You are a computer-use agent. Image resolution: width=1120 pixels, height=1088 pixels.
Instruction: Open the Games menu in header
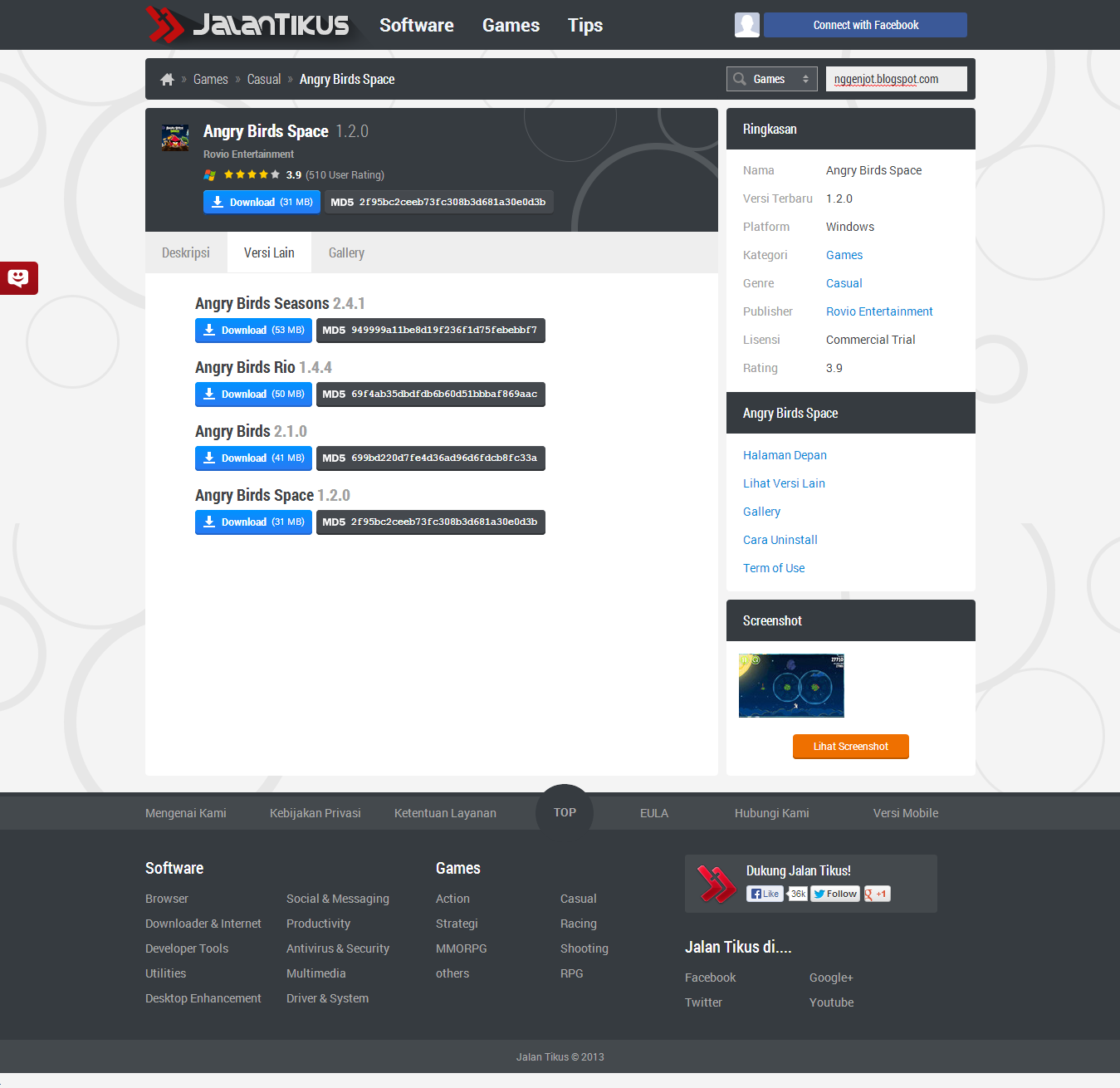(511, 25)
